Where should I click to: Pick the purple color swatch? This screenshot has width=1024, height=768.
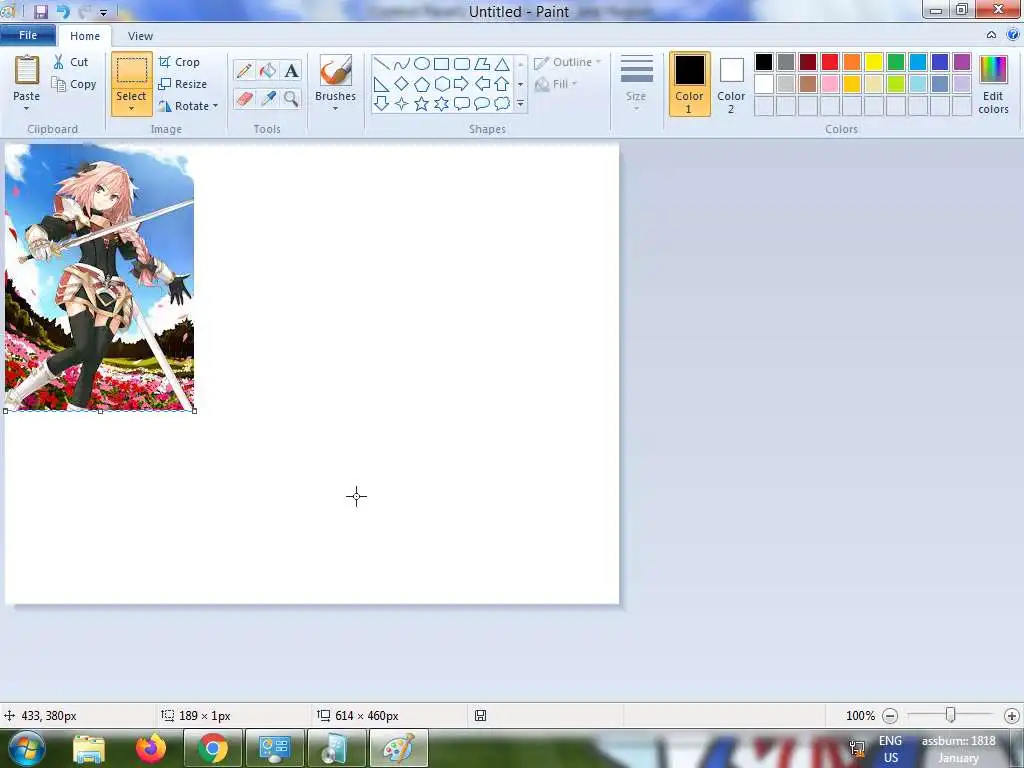pos(962,62)
